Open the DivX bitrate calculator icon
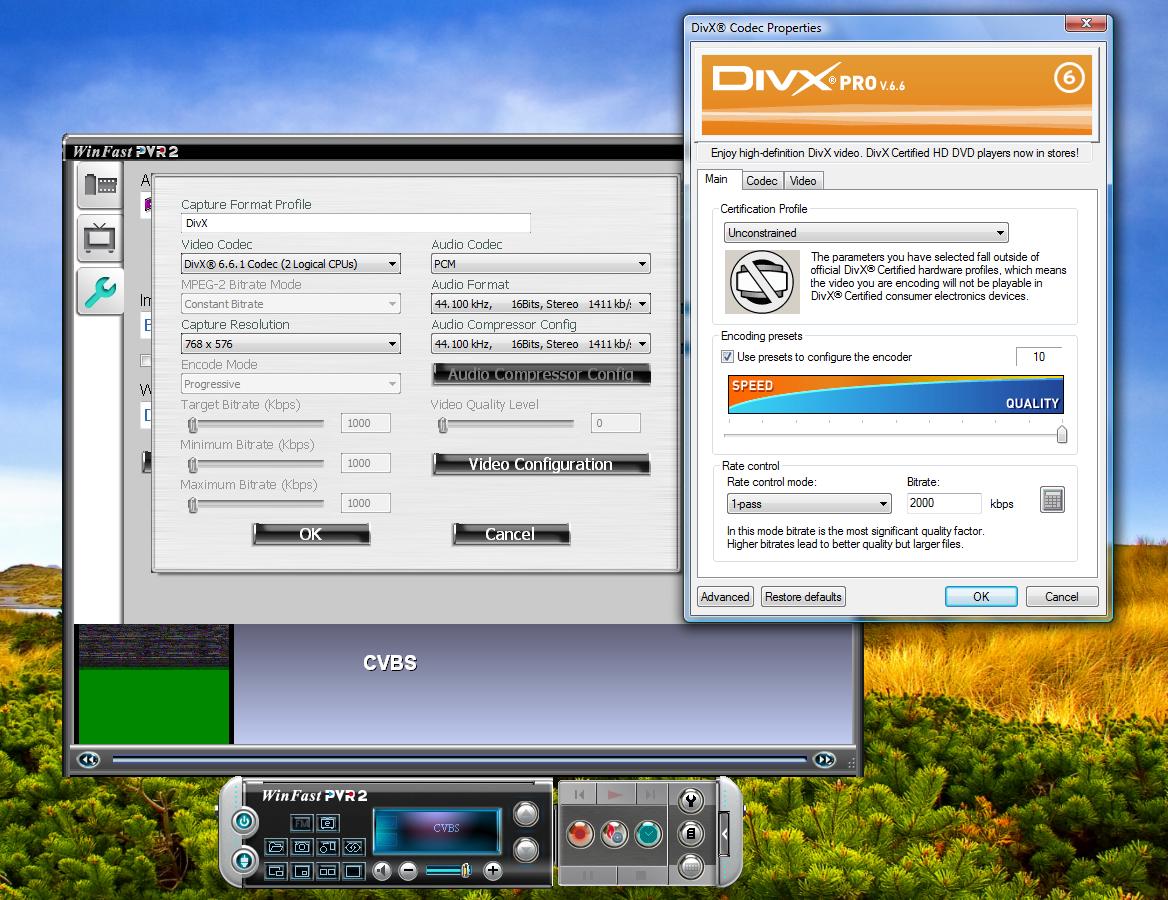Viewport: 1168px width, 900px height. click(x=1052, y=500)
